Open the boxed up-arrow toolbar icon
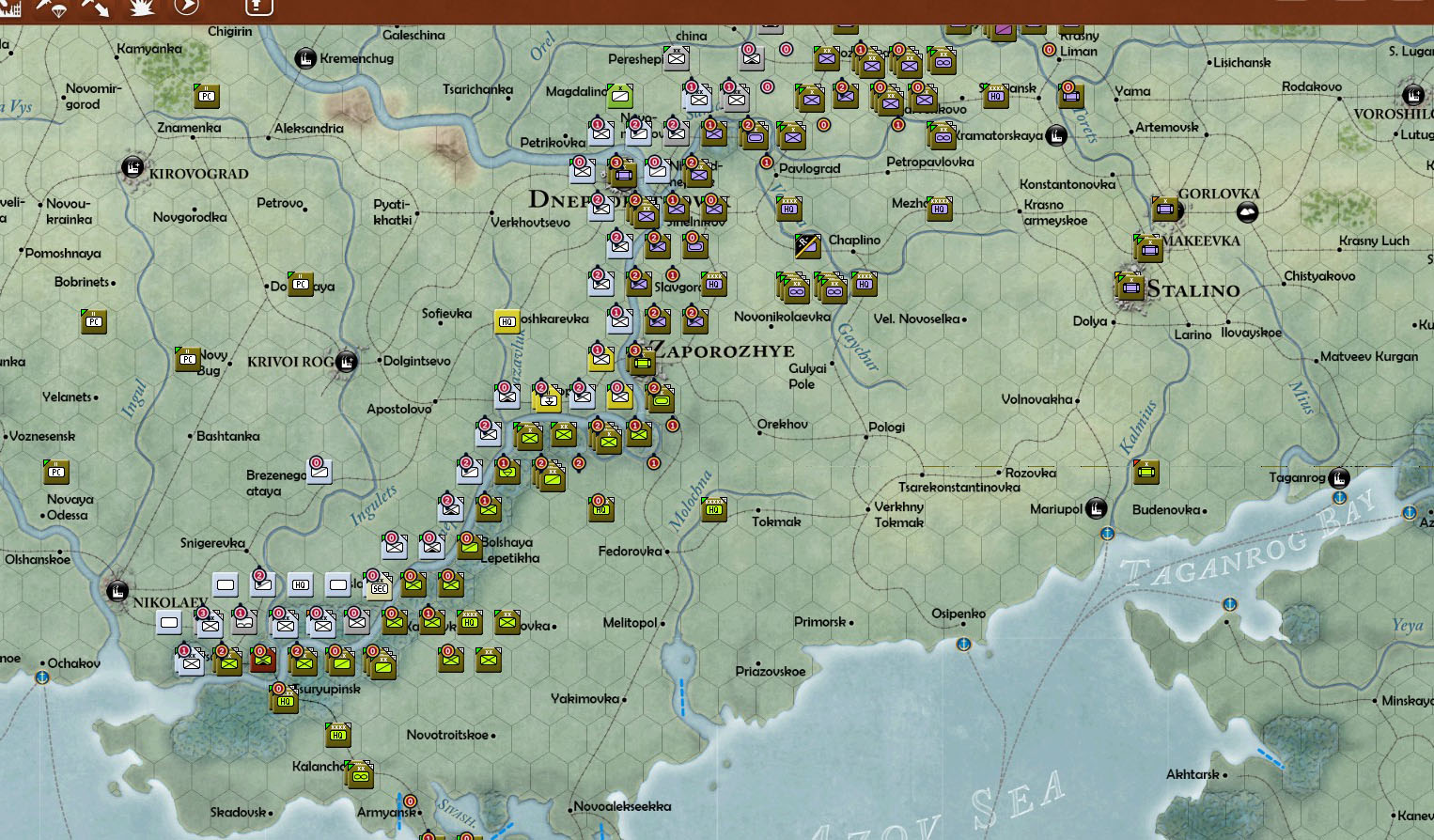Screen dimensions: 1434x840 point(258,7)
